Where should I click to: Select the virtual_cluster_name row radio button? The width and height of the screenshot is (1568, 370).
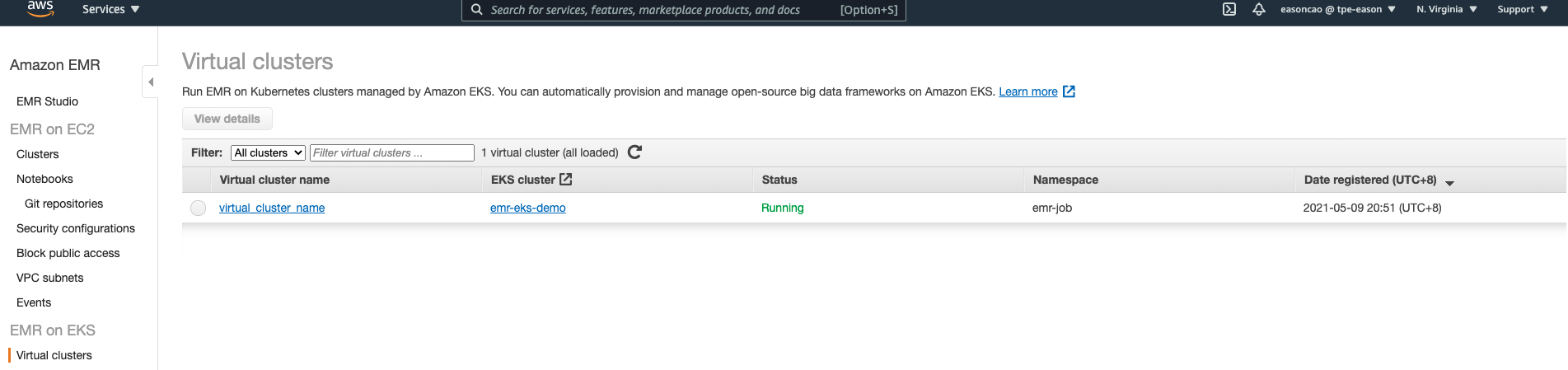(x=198, y=208)
